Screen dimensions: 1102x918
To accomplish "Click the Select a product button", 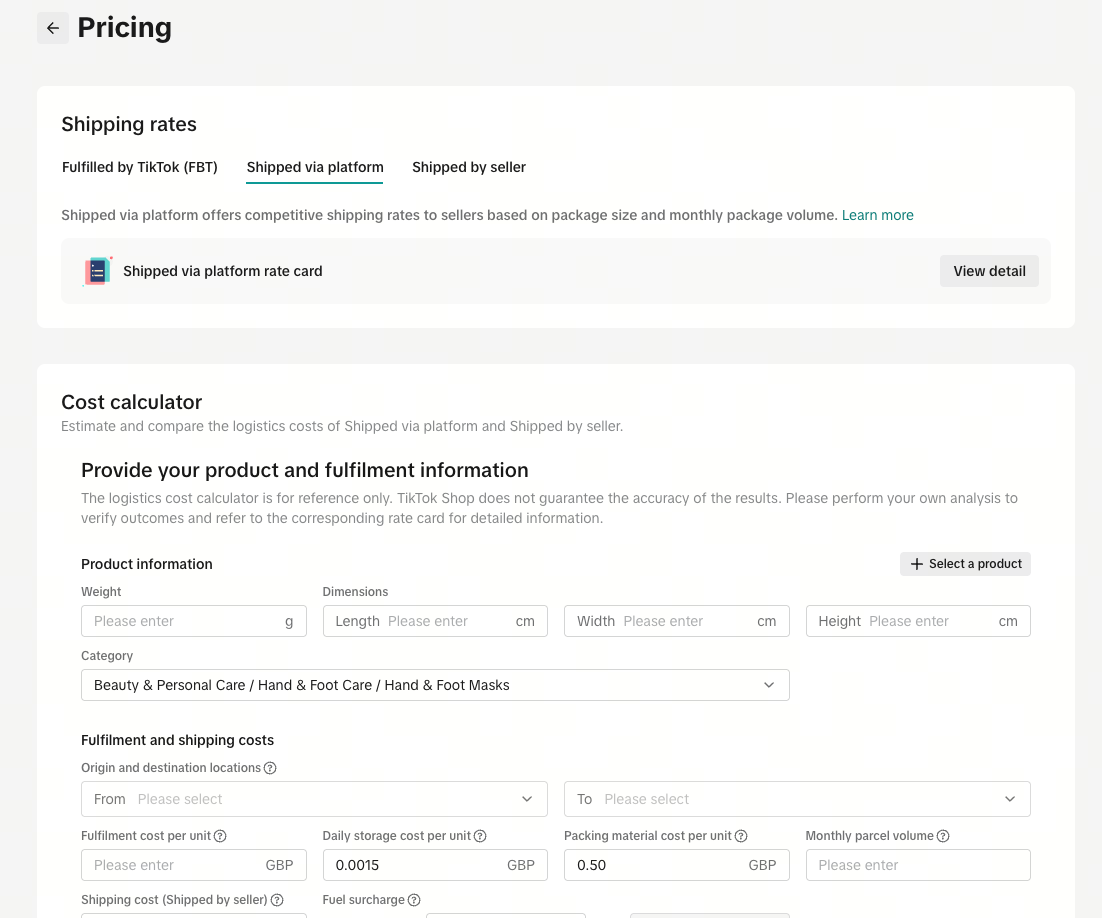I will [965, 564].
